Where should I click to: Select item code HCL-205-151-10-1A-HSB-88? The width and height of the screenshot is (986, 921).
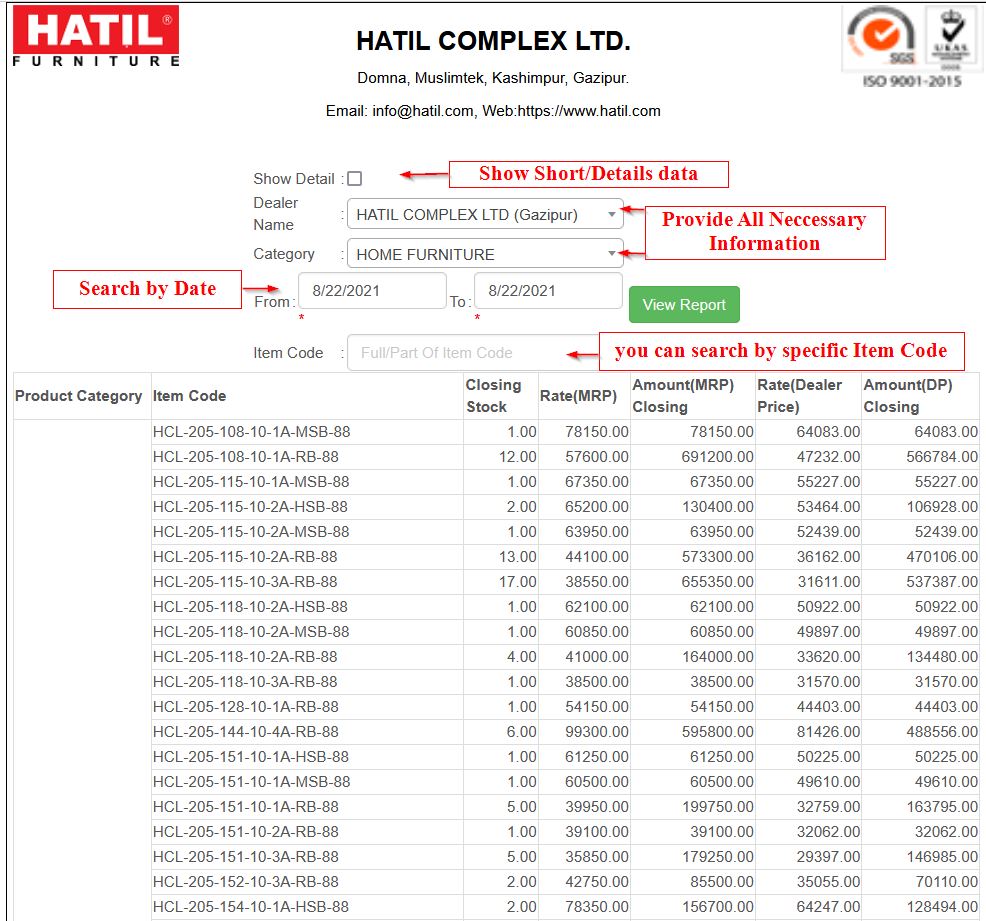(x=251, y=757)
